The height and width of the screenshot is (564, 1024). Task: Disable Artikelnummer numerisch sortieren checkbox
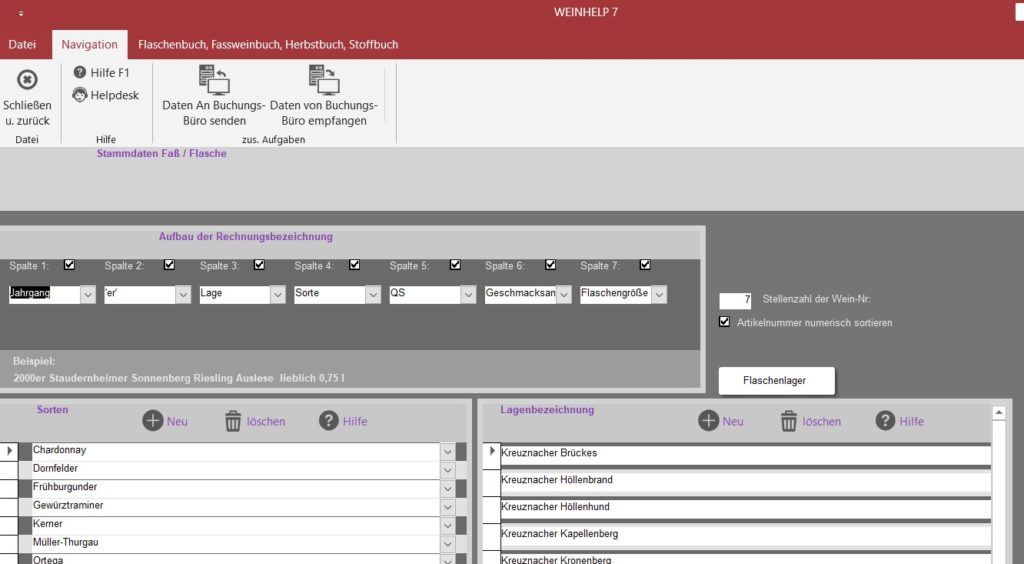click(725, 322)
